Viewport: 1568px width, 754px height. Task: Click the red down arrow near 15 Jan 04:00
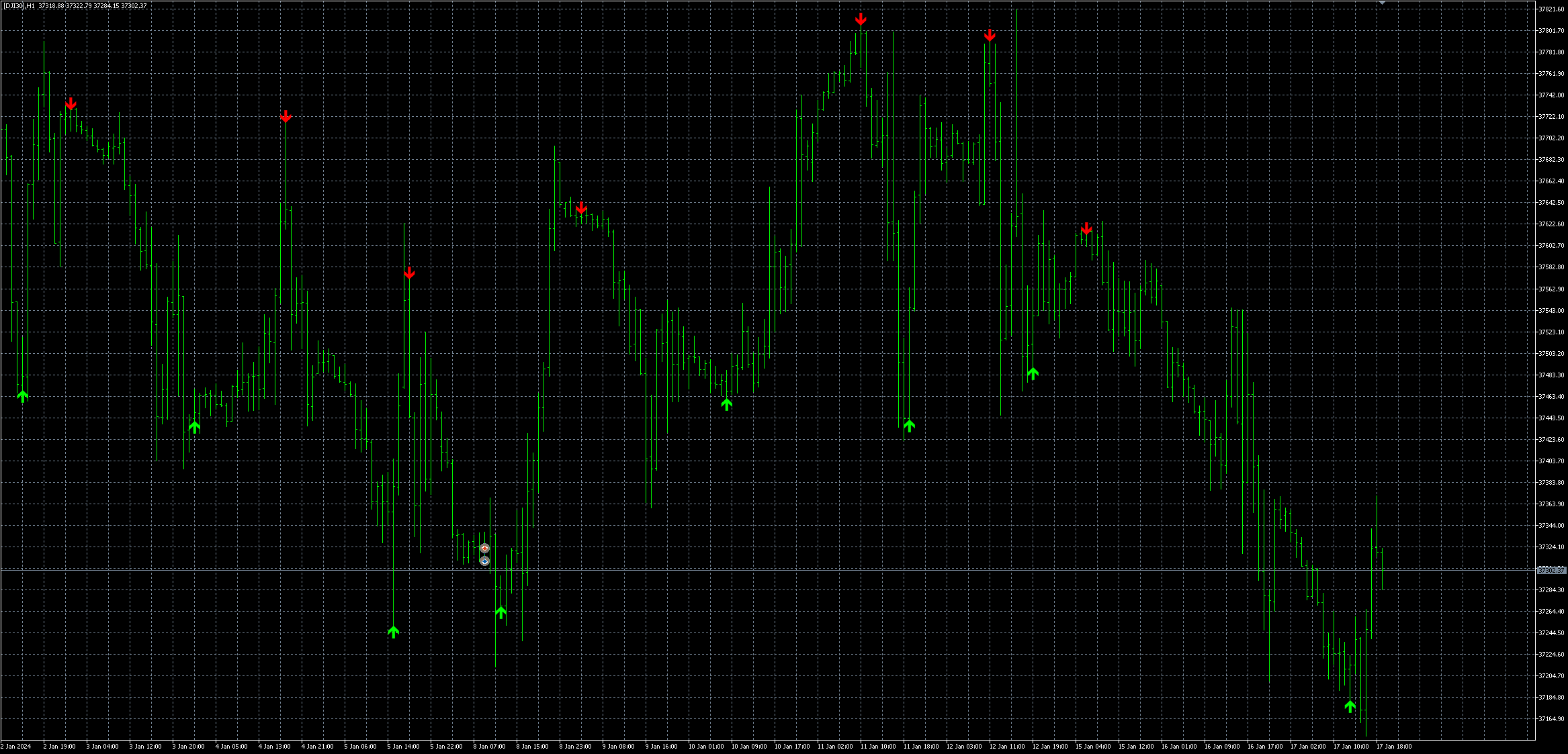pyautogui.click(x=1086, y=229)
